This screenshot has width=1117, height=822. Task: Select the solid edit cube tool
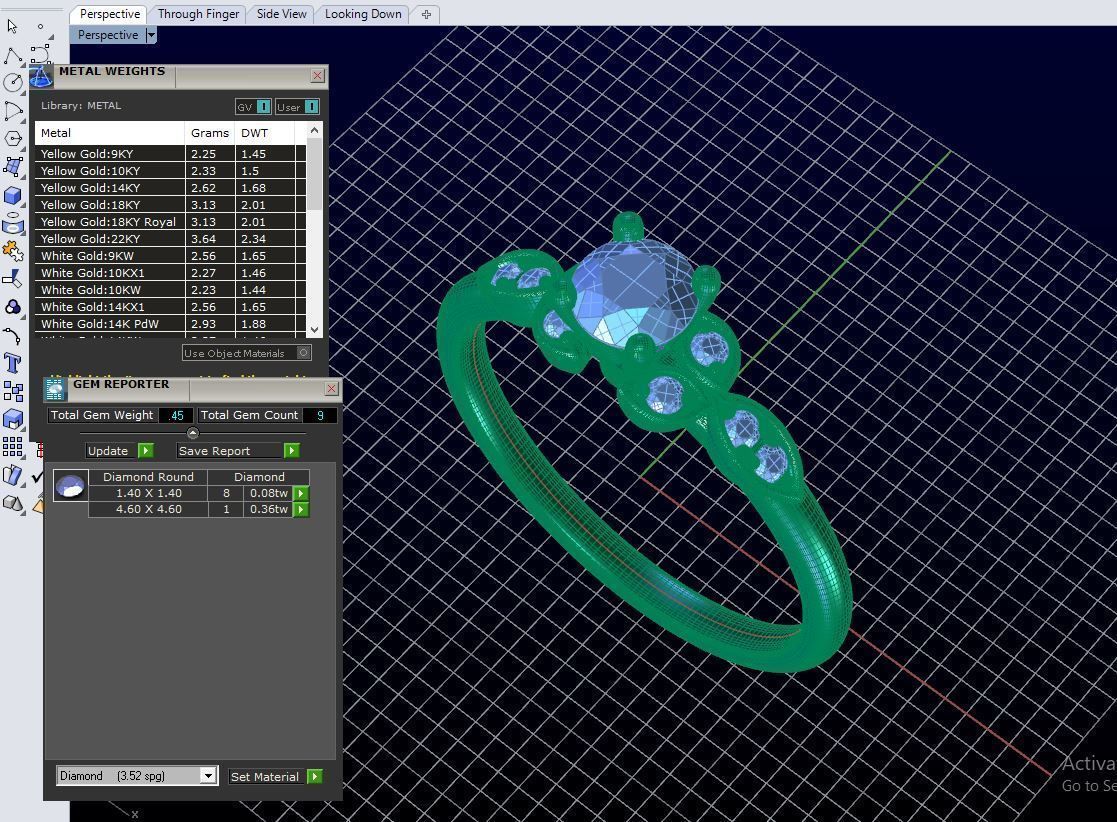[x=13, y=419]
